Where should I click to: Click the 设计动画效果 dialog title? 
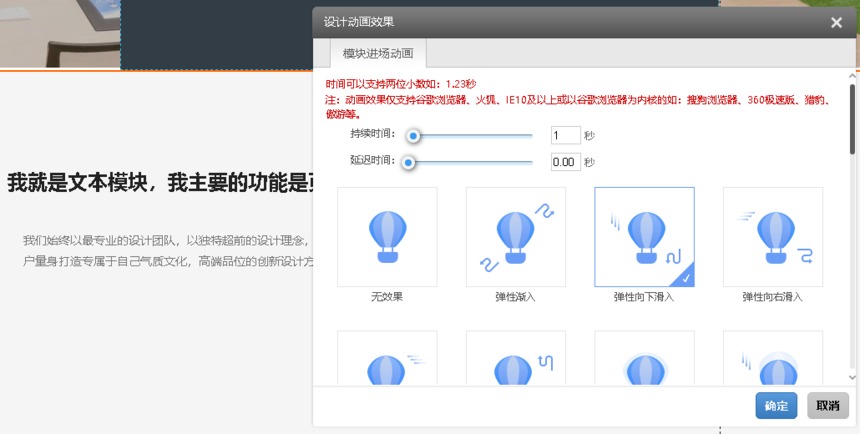tap(359, 22)
